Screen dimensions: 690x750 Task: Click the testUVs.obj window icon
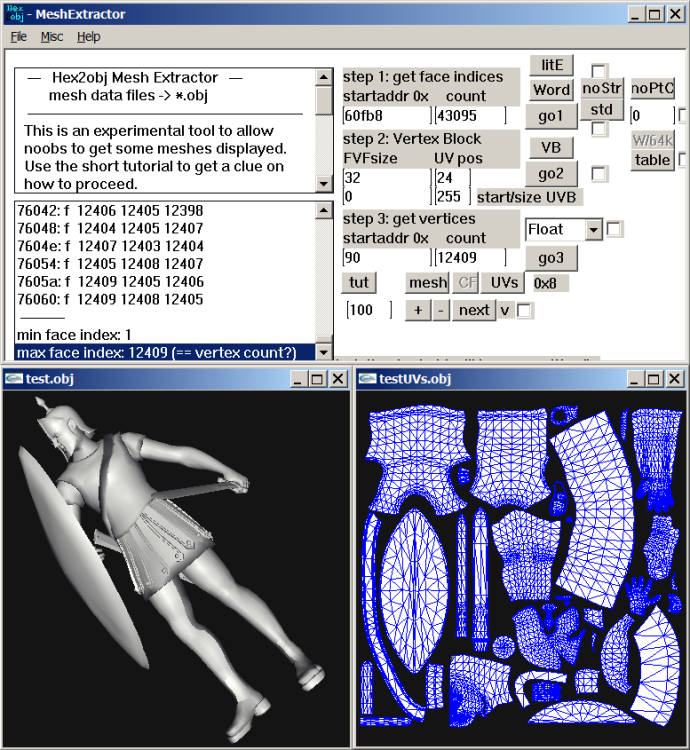367,379
